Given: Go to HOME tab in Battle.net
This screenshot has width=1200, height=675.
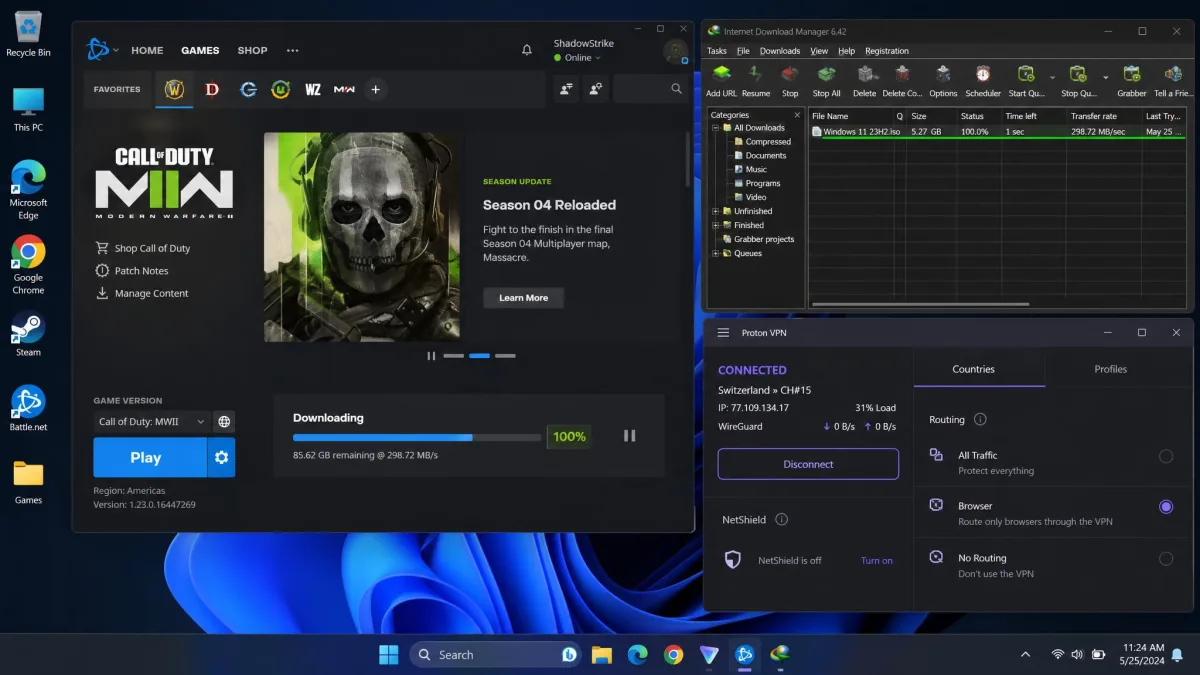Looking at the screenshot, I should 147,50.
